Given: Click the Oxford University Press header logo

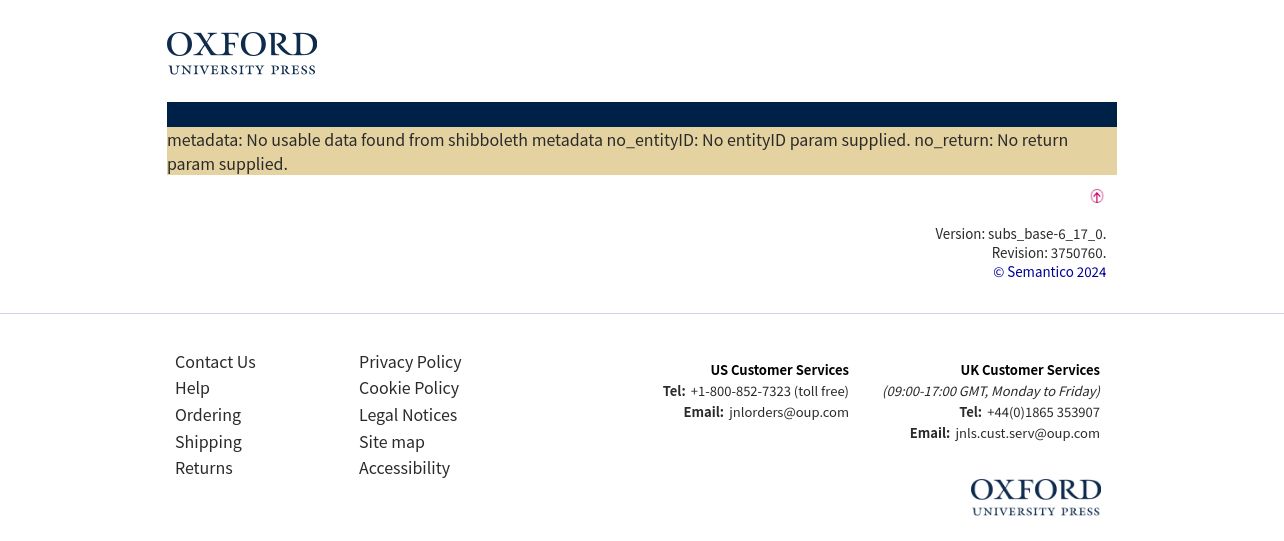Looking at the screenshot, I should (242, 53).
